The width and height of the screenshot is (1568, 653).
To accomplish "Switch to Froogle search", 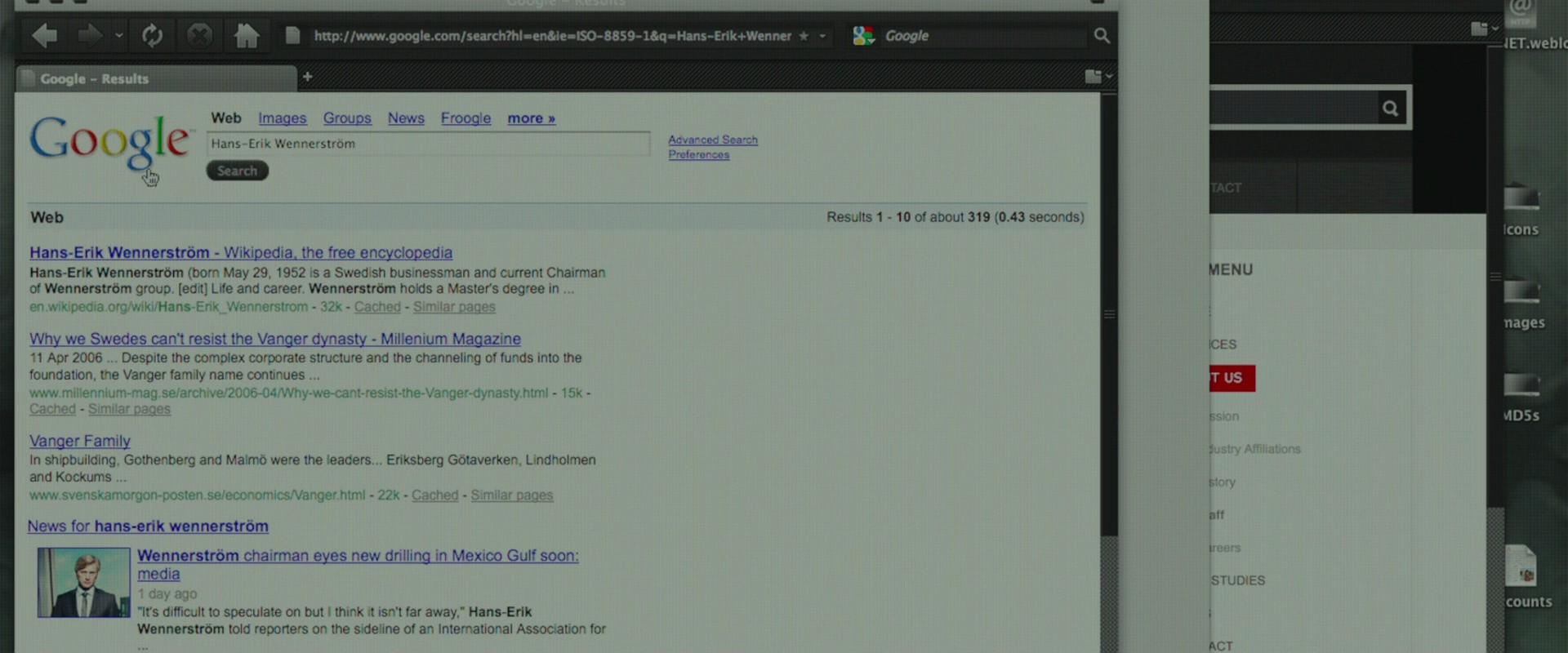I will tap(466, 118).
